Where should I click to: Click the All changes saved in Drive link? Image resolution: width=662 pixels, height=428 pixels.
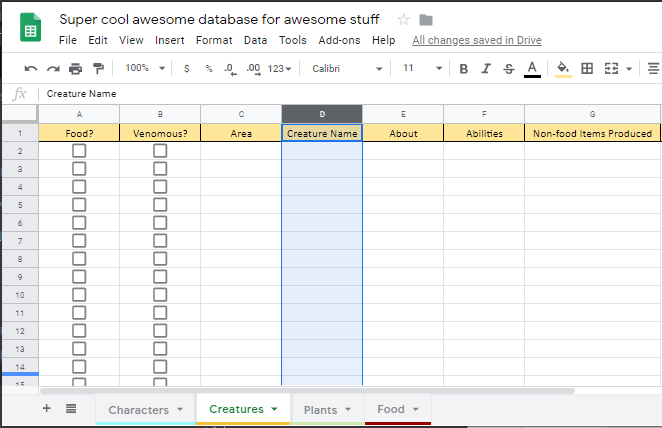477,40
